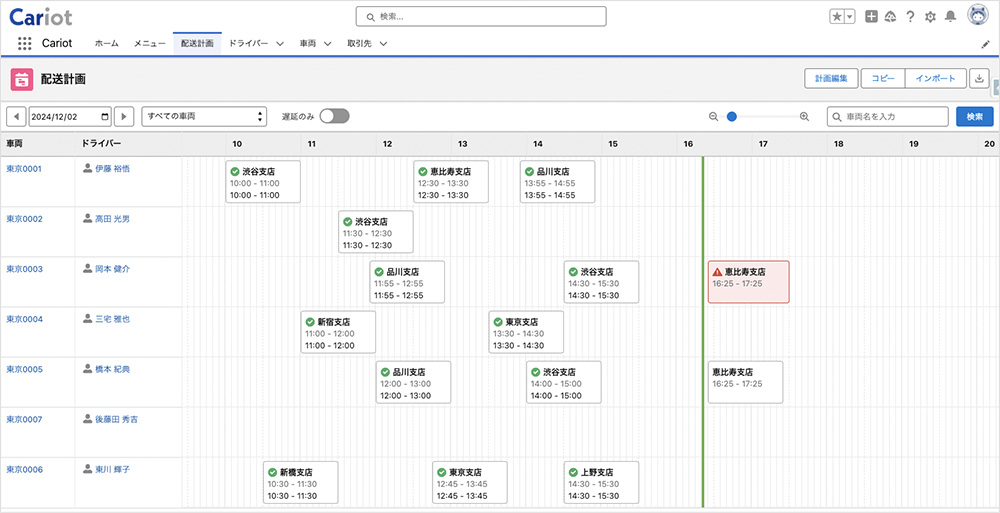The width and height of the screenshot is (1000, 513).
Task: Click the zoom slider handle
Action: click(x=732, y=117)
